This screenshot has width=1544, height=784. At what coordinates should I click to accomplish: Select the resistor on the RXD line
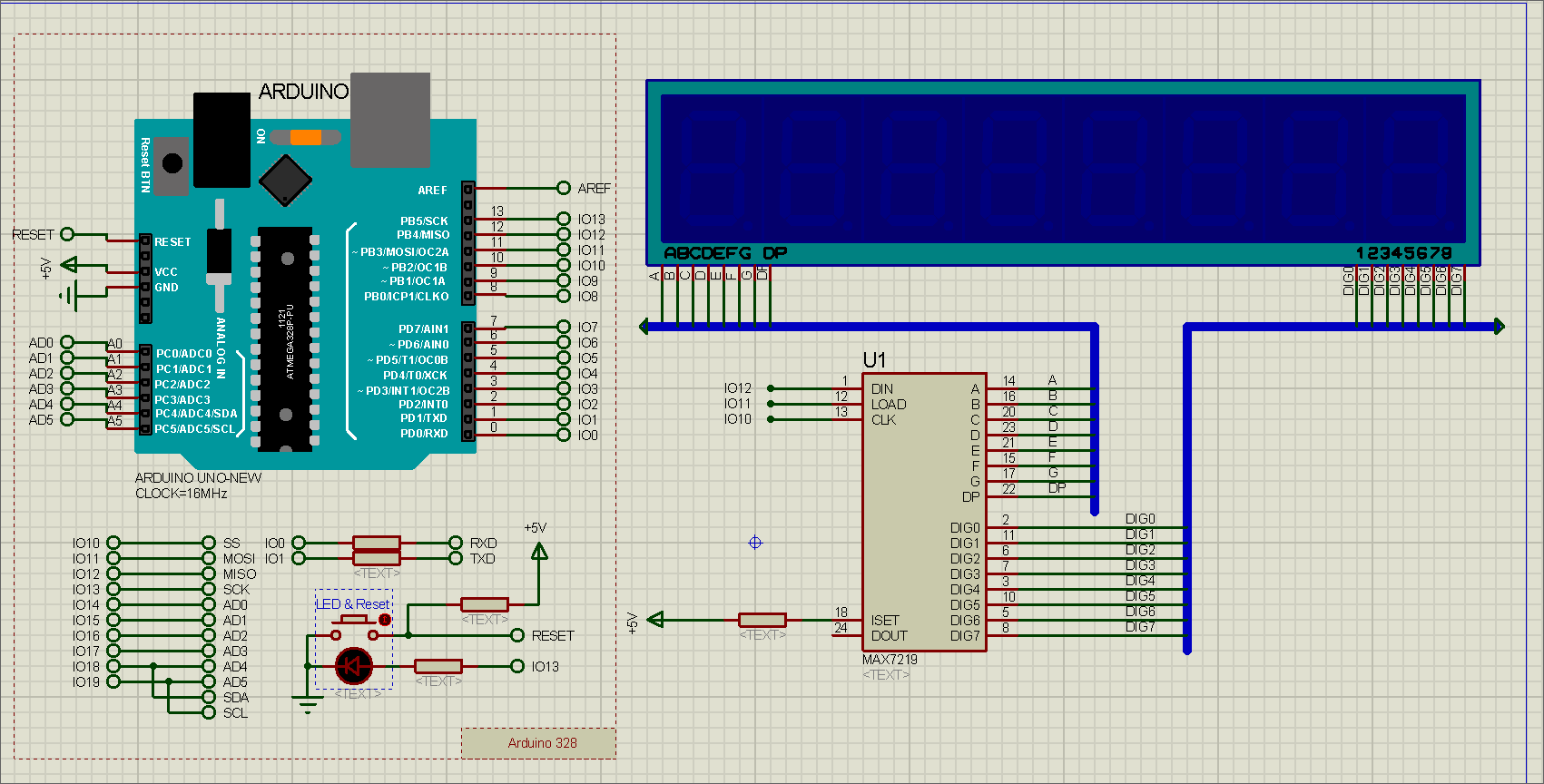(377, 543)
